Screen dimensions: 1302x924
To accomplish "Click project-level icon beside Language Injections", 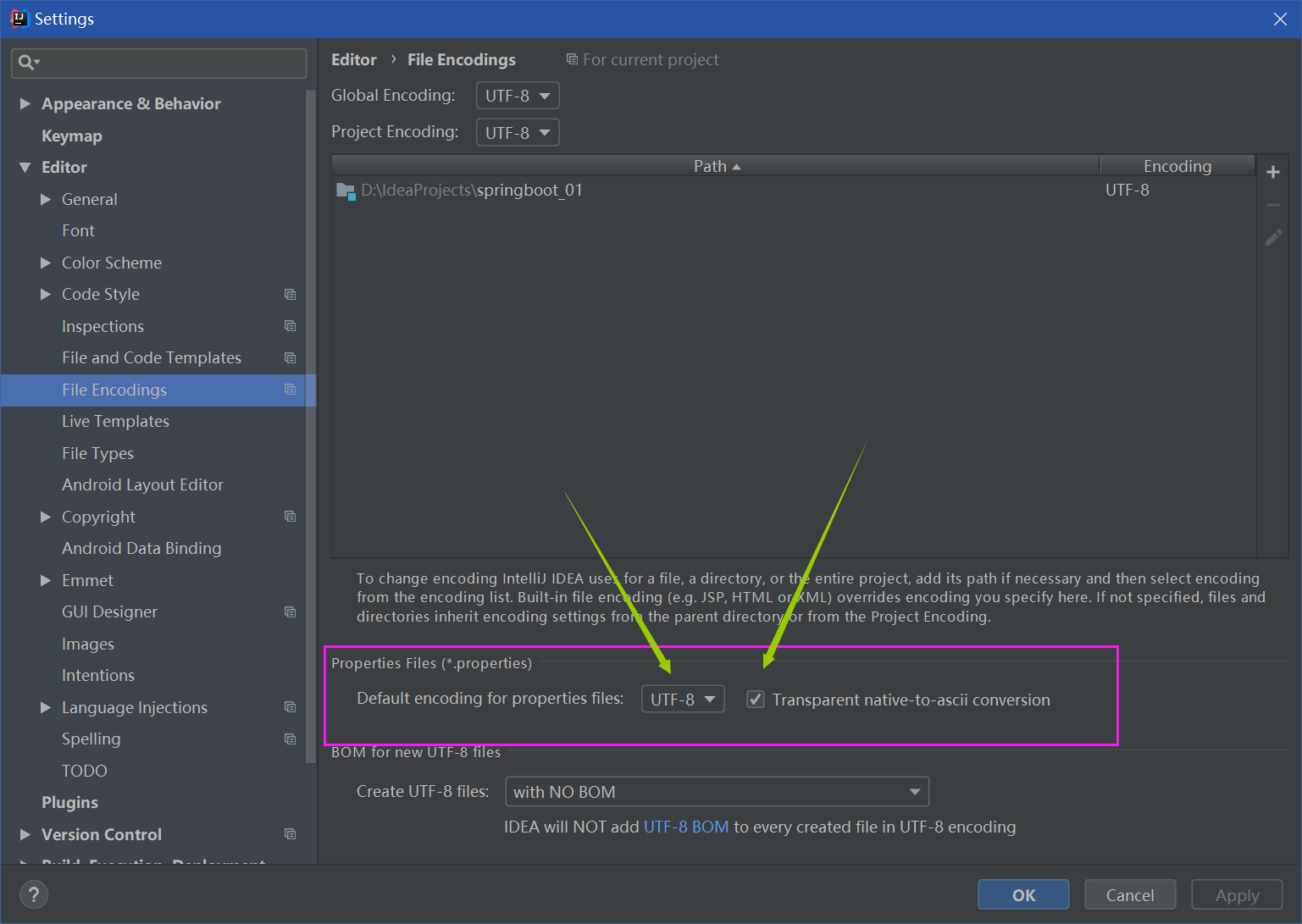I will tap(290, 707).
